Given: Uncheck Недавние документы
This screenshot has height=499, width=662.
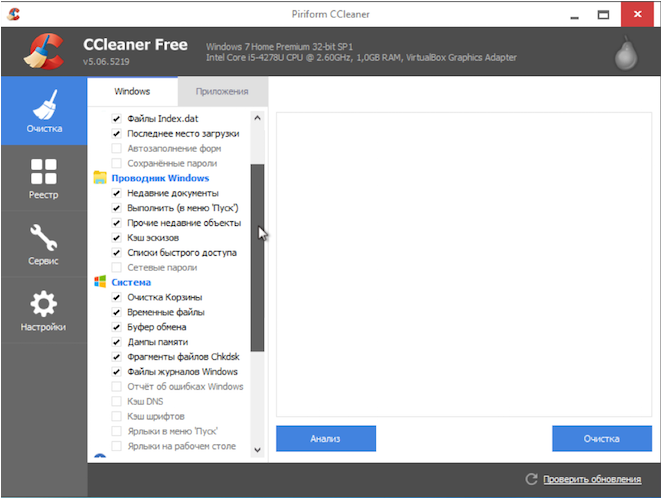Looking at the screenshot, I should 117,193.
